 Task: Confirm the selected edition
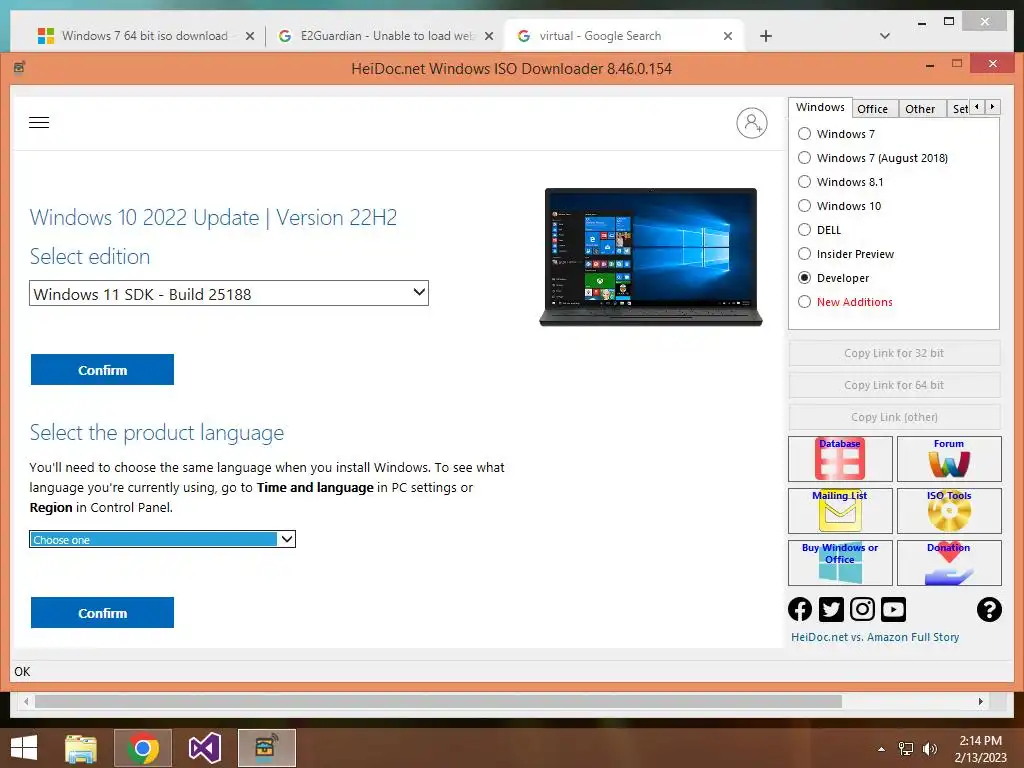coord(103,370)
